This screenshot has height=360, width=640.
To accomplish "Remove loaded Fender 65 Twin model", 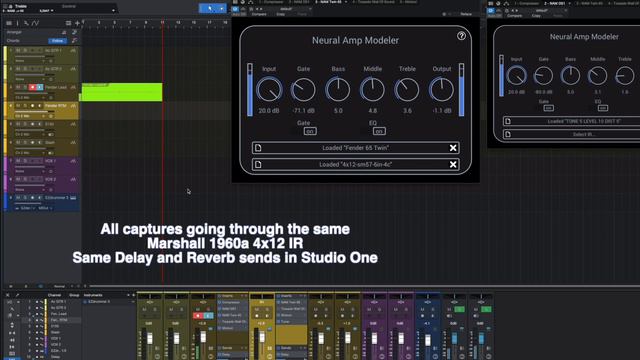I will (453, 148).
